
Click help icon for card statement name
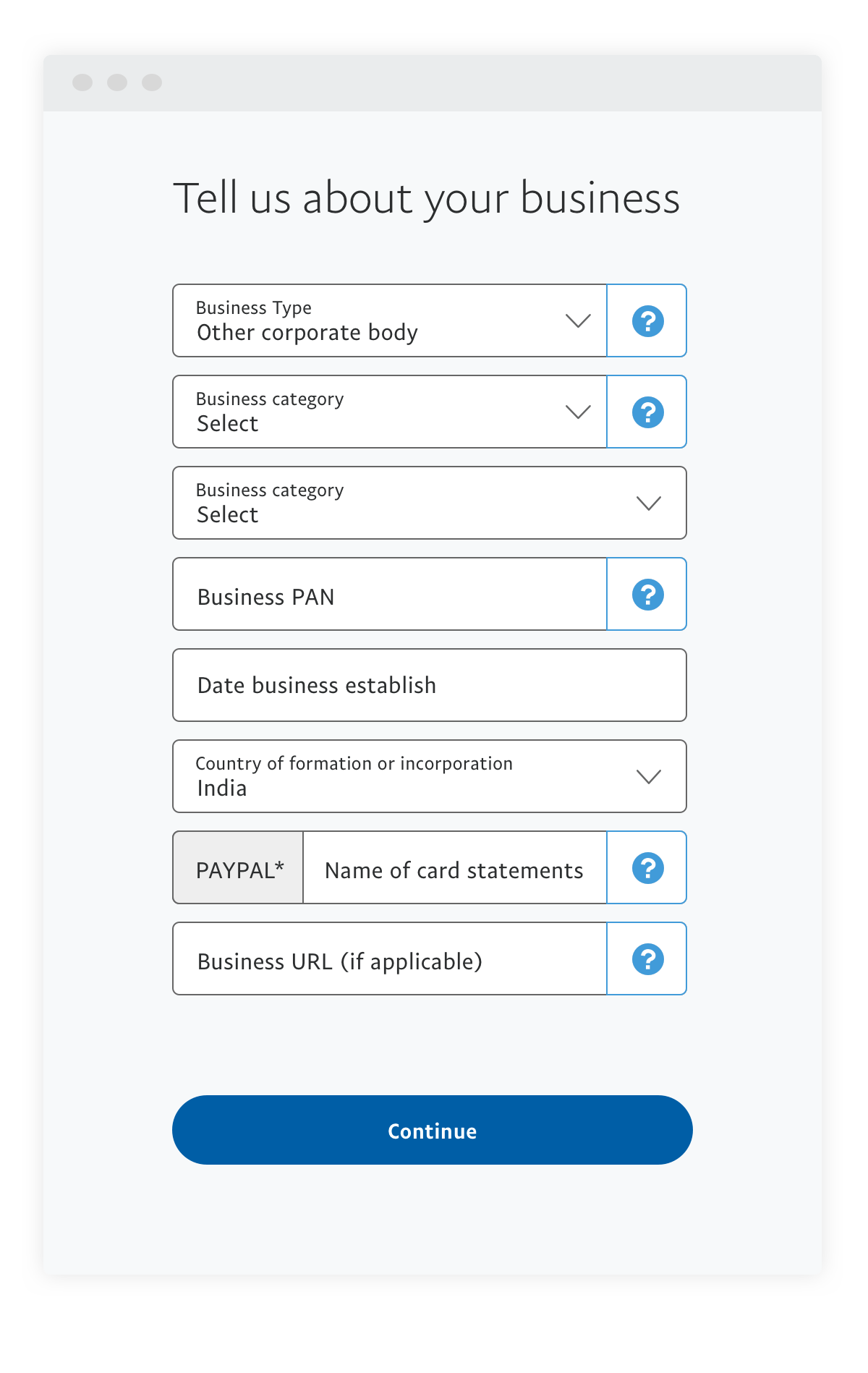click(647, 868)
